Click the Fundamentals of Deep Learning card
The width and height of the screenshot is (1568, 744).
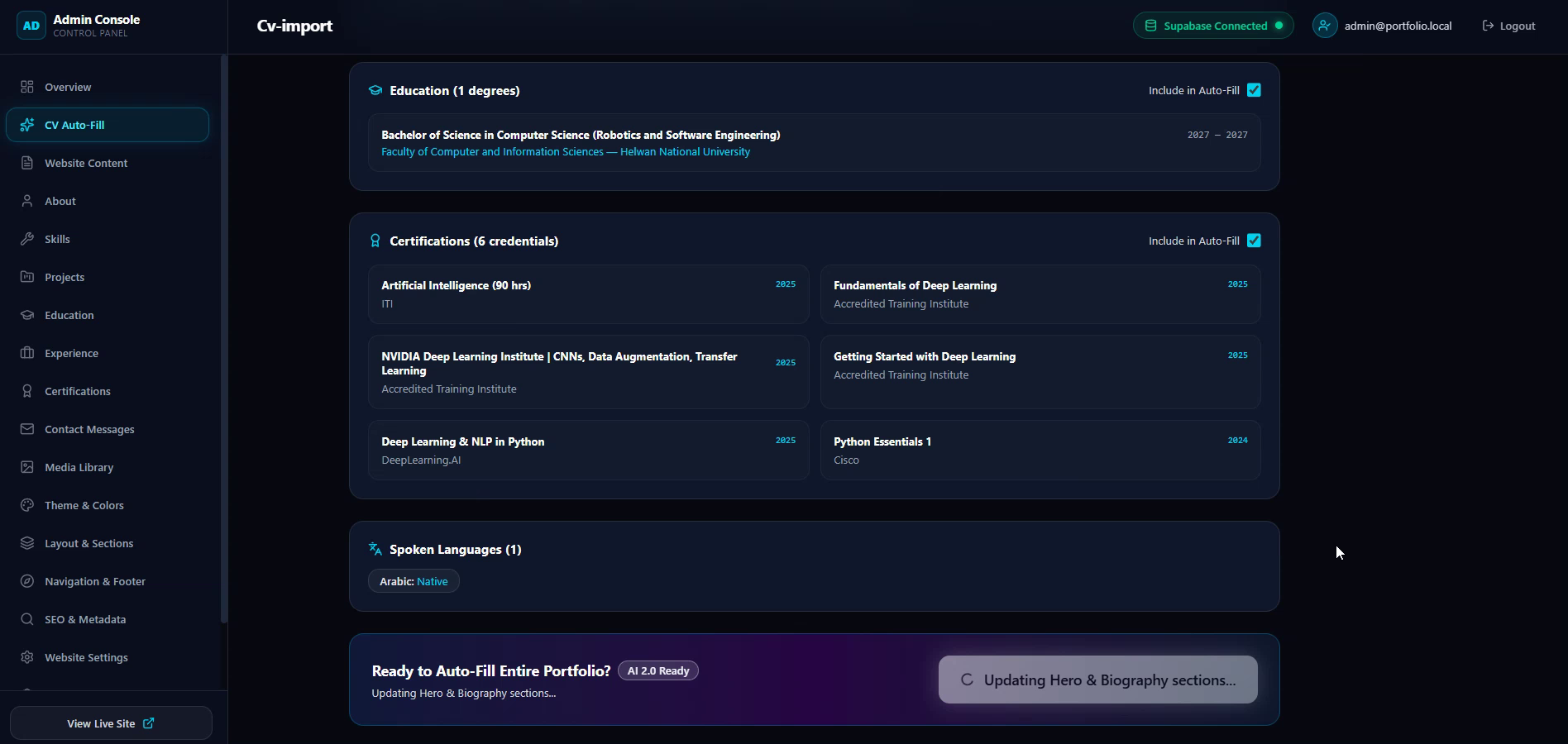[x=1040, y=294]
